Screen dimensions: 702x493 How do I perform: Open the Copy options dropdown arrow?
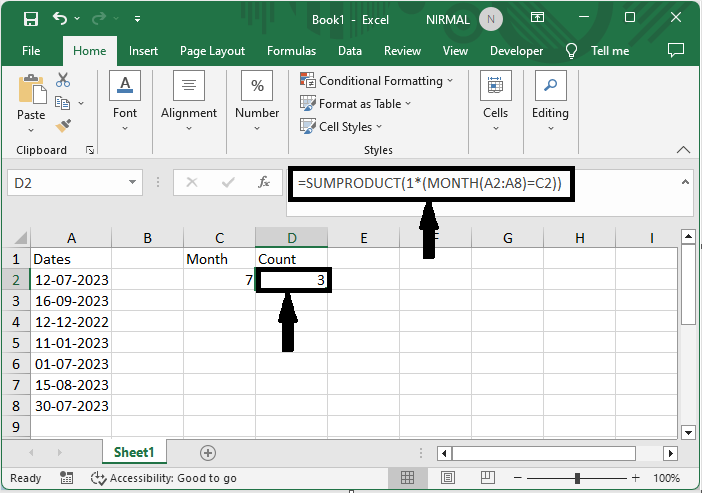(x=81, y=103)
